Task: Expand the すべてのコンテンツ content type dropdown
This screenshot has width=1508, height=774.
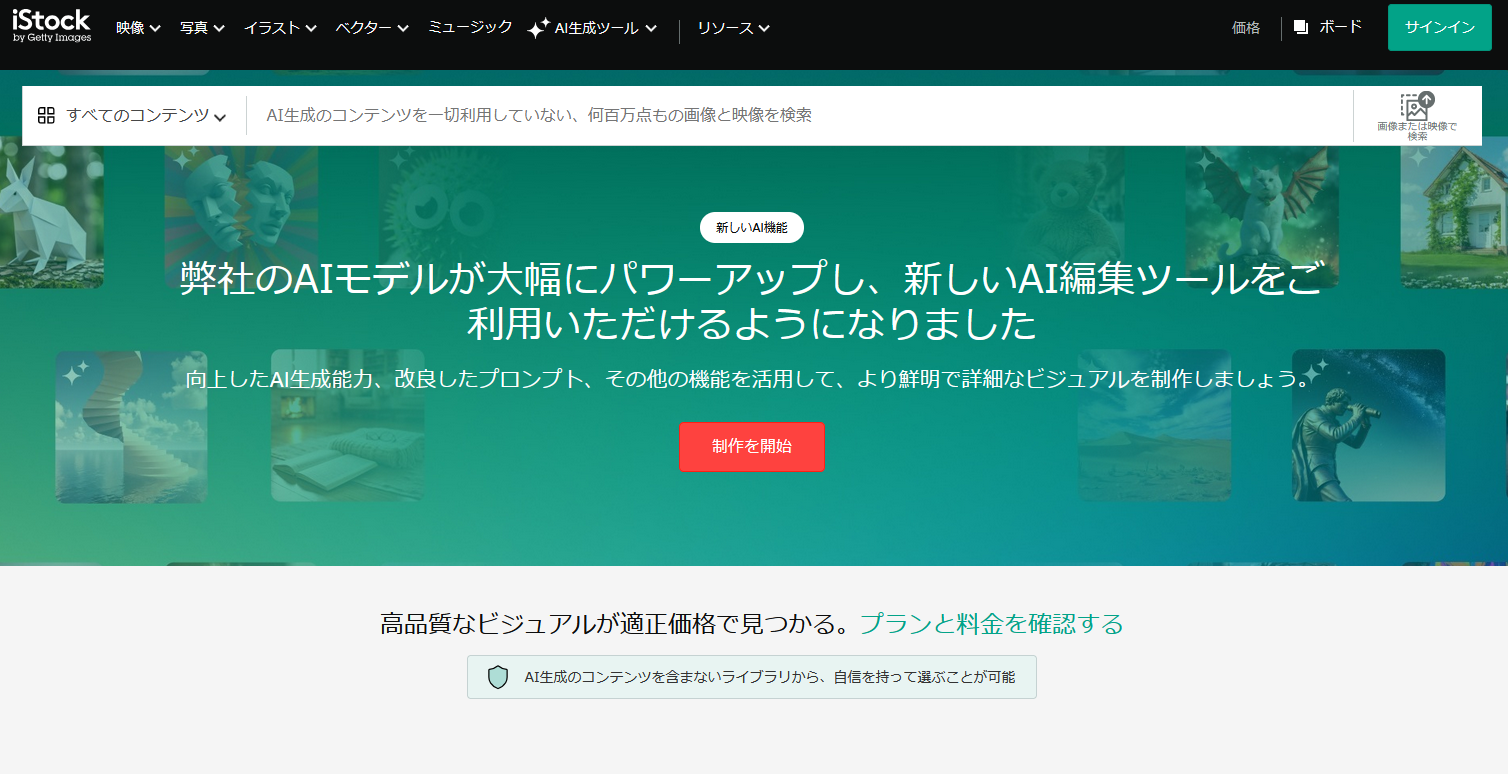Action: 140,115
